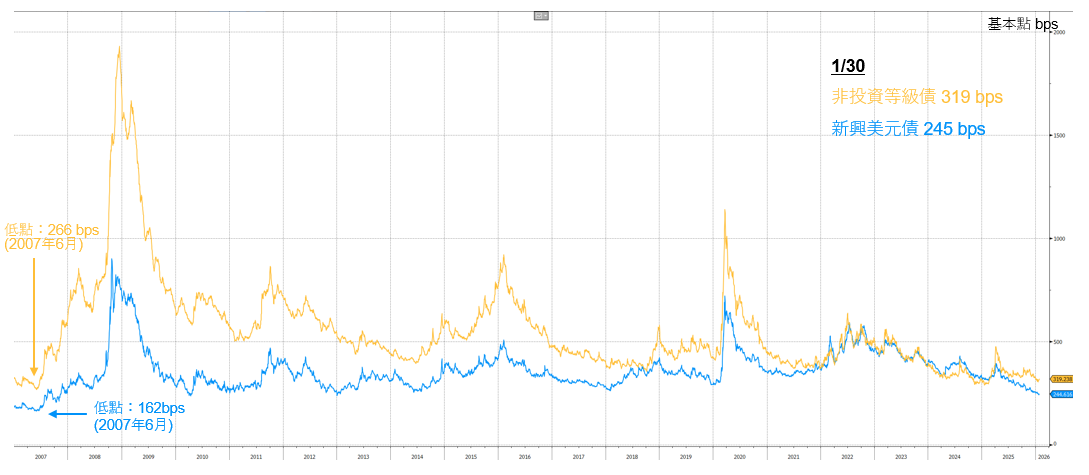The image size is (1089, 475).
Task: Select the 非投資等級債 319 bps legend entry
Action: [916, 97]
